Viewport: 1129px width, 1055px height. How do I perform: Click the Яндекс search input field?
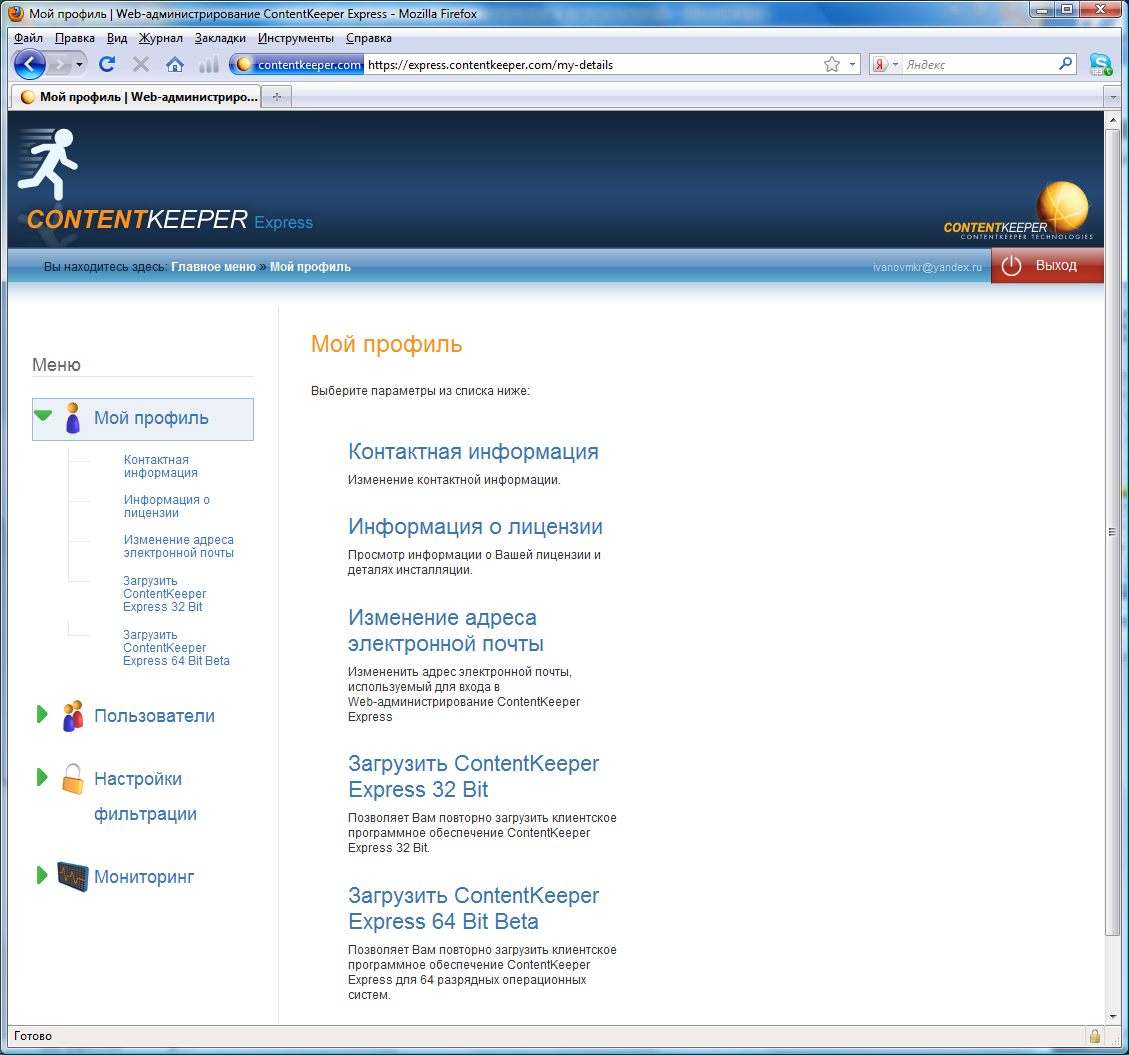979,65
